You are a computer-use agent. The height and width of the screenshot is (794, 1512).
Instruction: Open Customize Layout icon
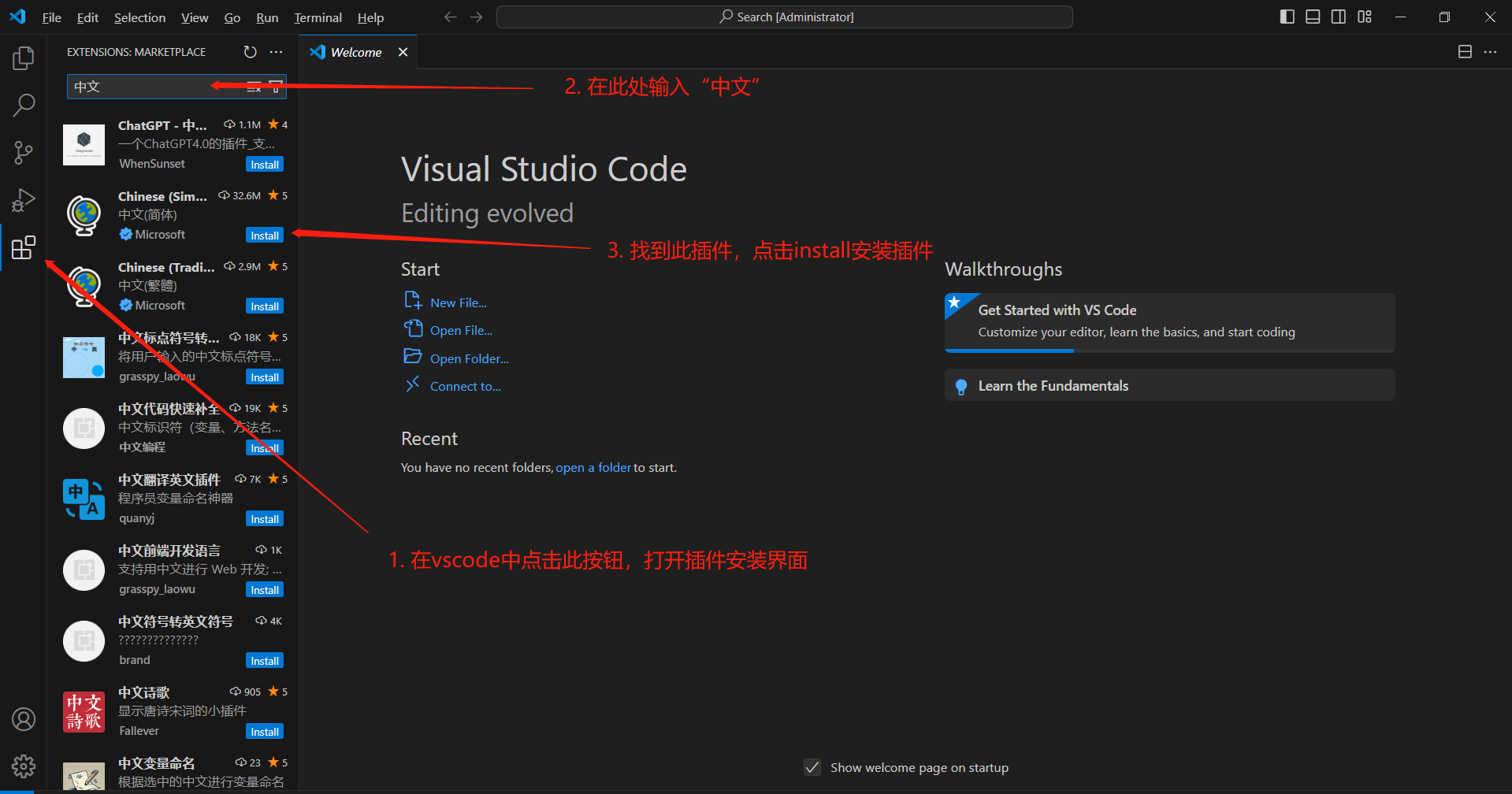click(1365, 17)
